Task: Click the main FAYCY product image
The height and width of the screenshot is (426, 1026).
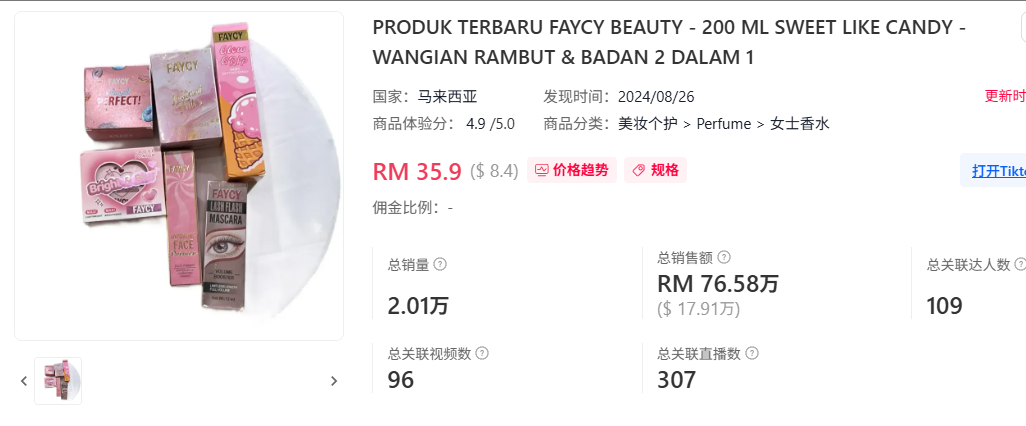Action: pyautogui.click(x=179, y=175)
